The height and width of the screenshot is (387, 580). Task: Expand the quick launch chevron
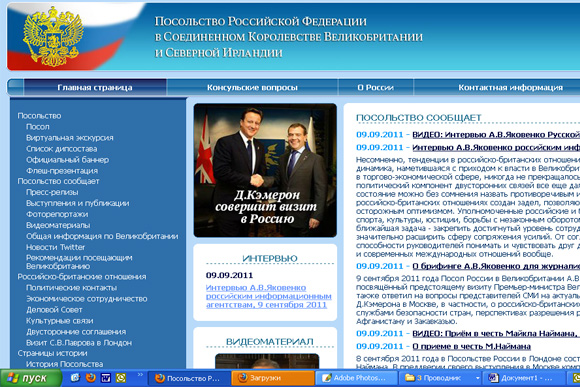click(x=140, y=375)
